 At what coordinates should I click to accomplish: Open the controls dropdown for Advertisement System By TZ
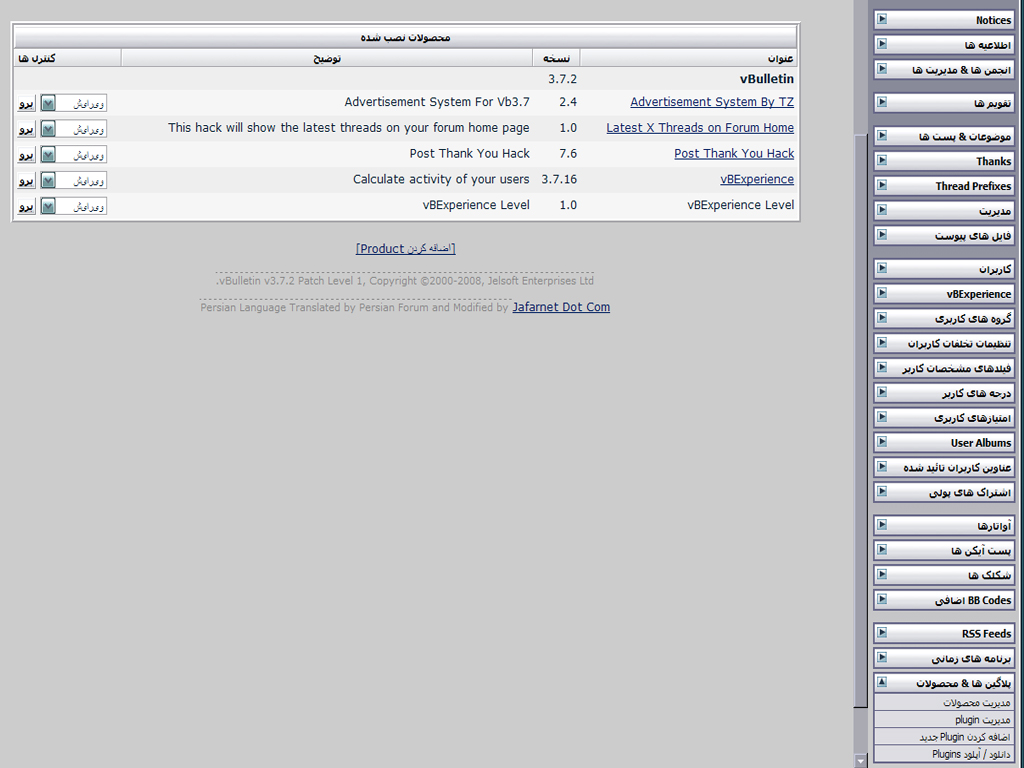tap(73, 103)
